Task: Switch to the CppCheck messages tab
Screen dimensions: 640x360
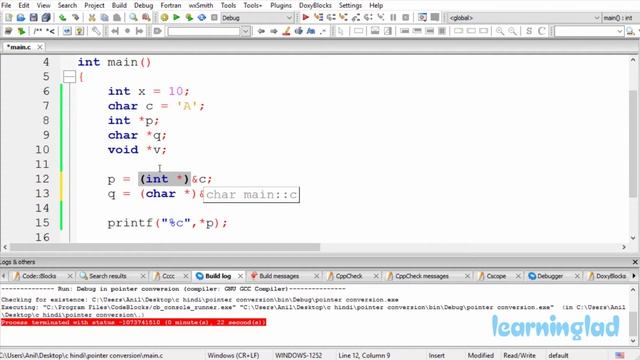Action: (422, 276)
